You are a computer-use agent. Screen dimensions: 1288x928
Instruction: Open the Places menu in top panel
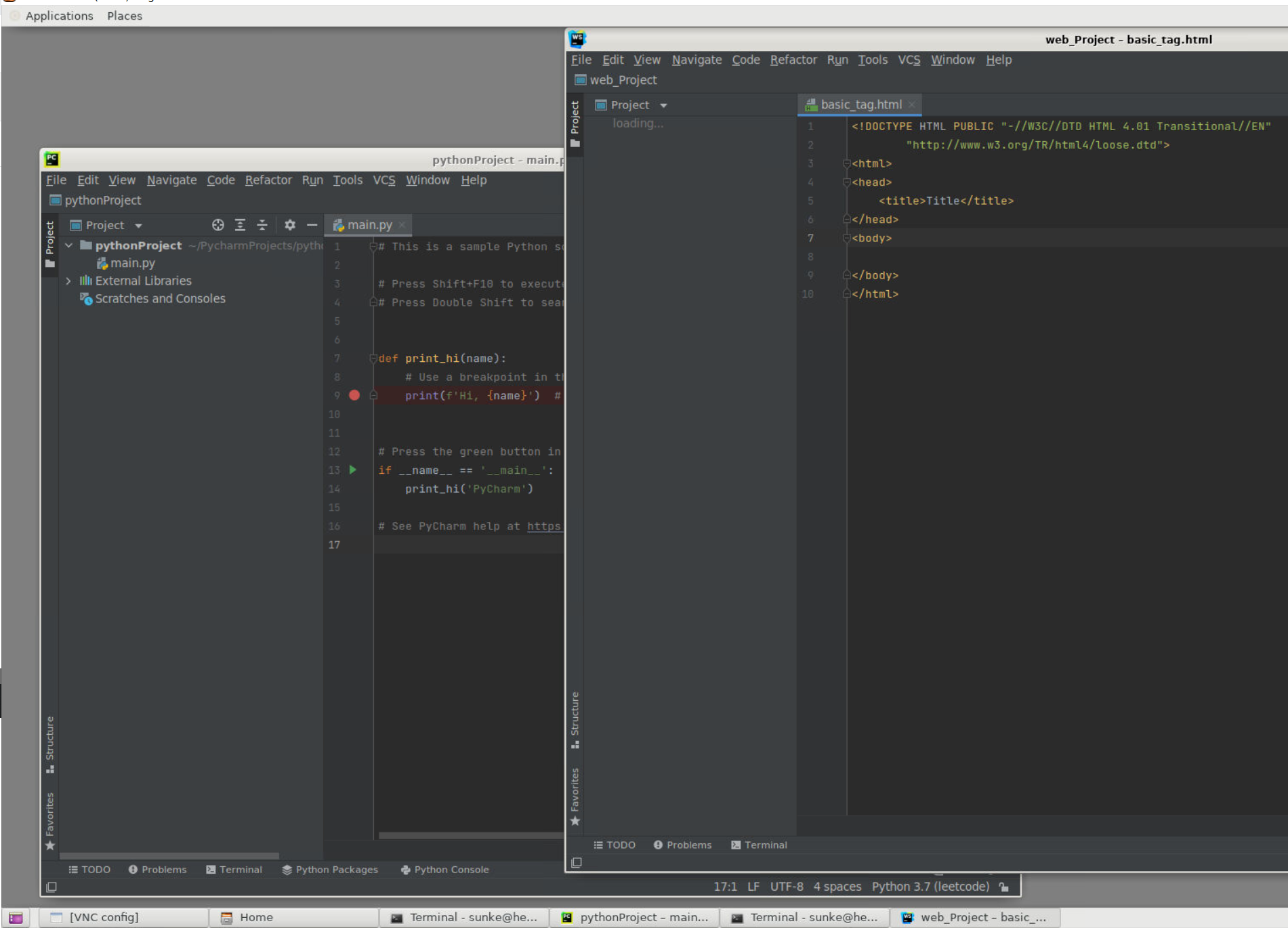click(125, 16)
